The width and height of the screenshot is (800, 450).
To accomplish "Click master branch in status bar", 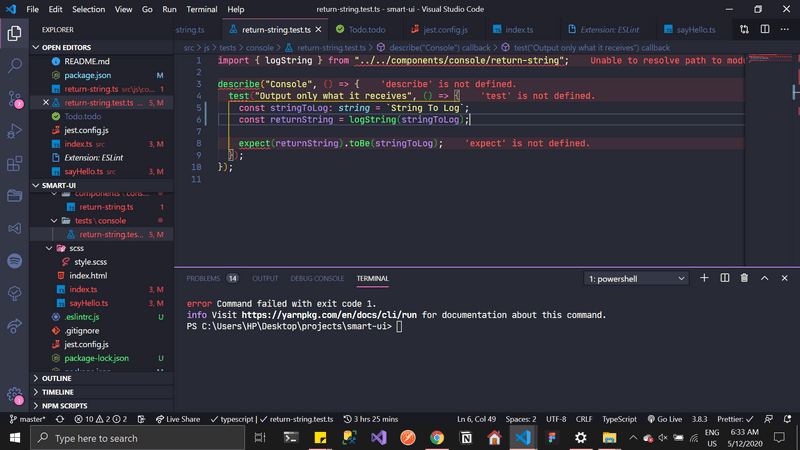I will tap(28, 419).
